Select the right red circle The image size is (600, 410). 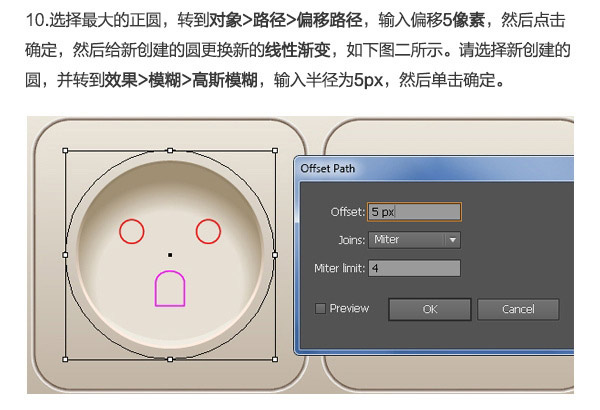(208, 231)
